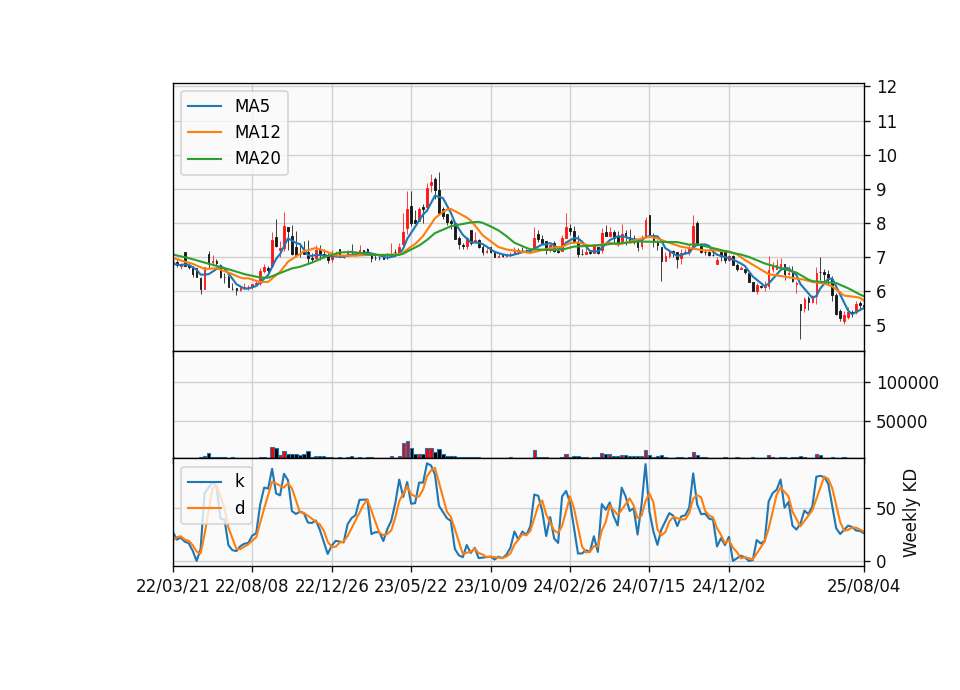This screenshot has width=960, height=690.
Task: Click price axis value 12
Action: pos(887,88)
